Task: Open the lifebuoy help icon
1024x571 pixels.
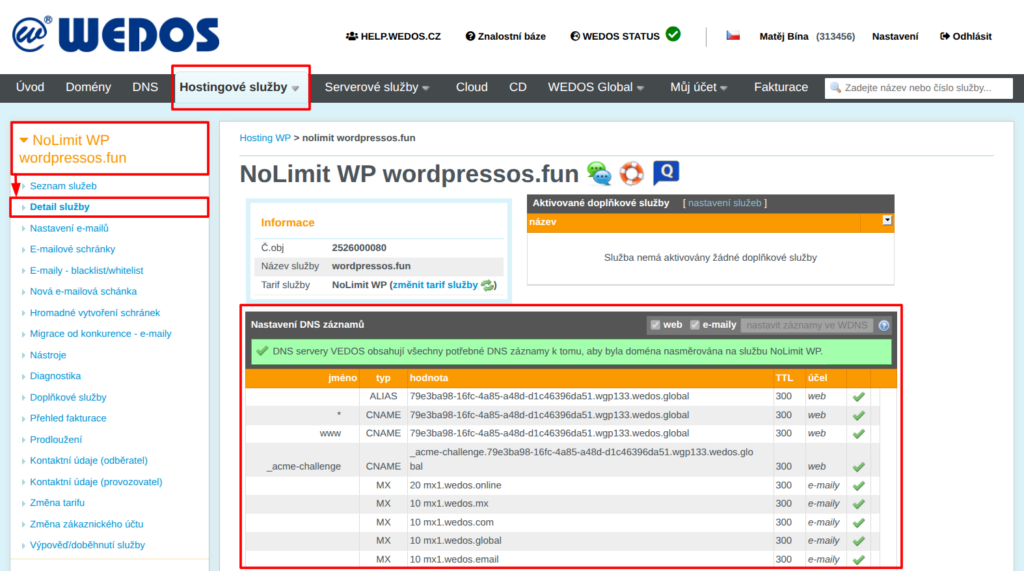Action: tap(632, 173)
